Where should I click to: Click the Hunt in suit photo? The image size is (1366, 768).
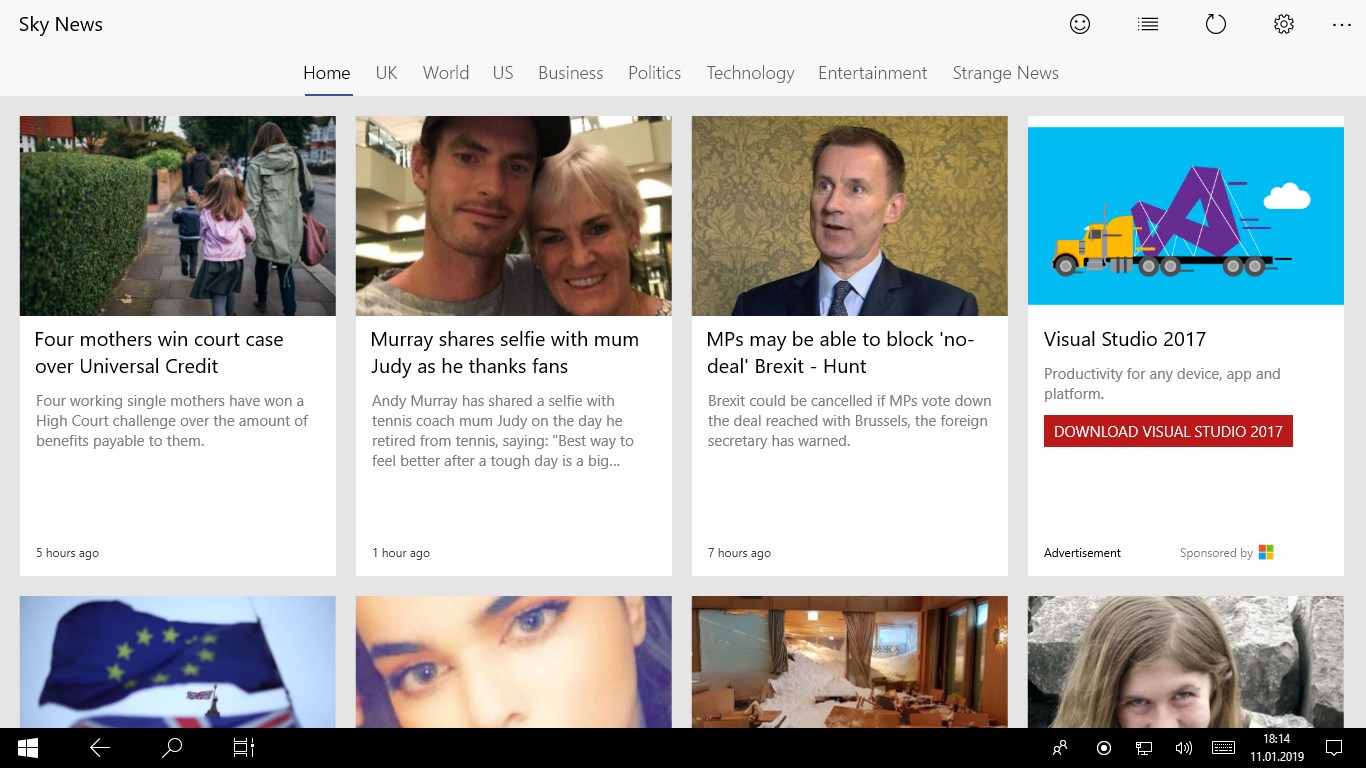tap(850, 216)
